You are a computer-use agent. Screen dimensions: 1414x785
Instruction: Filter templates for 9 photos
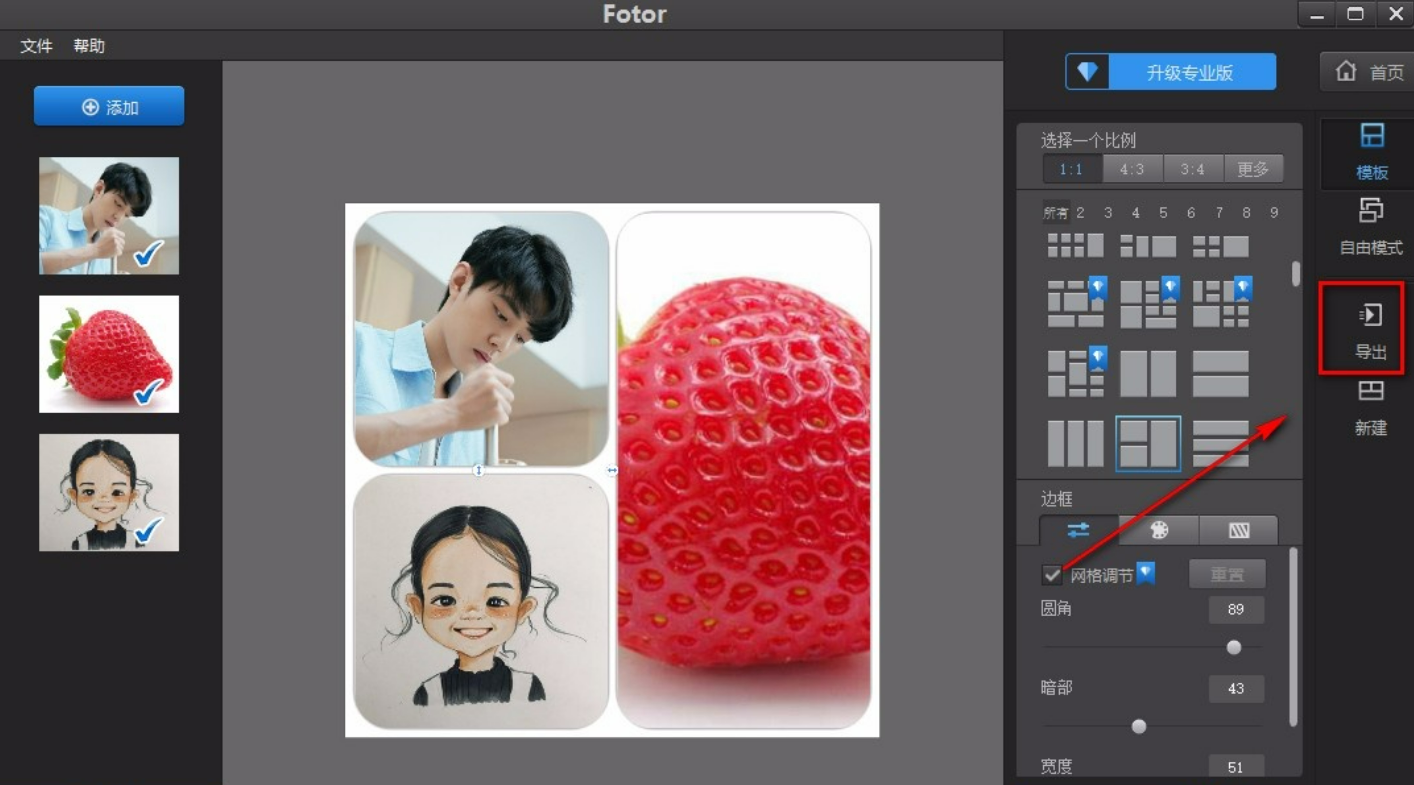click(x=1274, y=212)
